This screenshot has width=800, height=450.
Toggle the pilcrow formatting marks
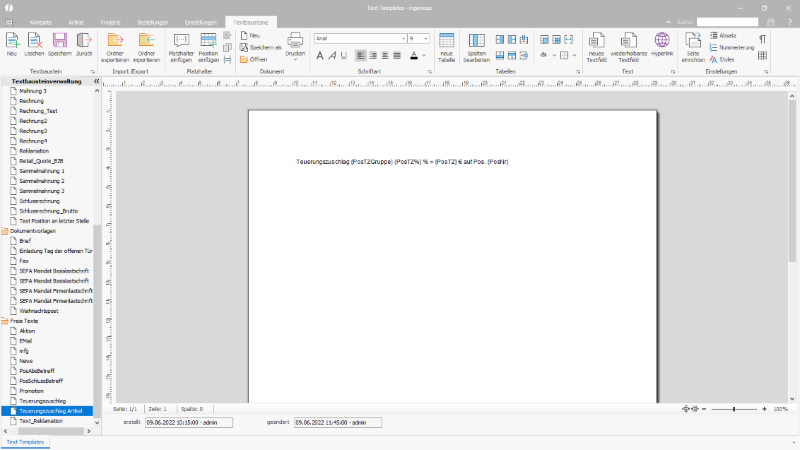point(762,39)
